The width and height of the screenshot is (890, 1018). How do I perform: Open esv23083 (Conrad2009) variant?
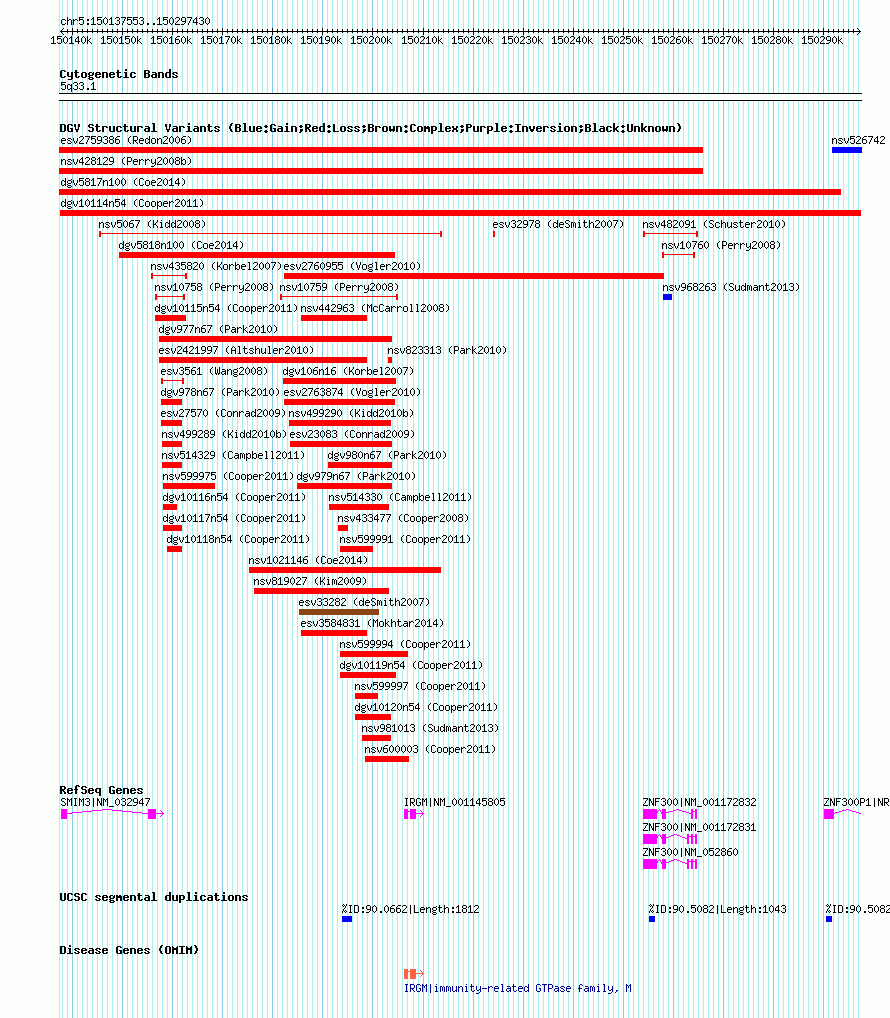pyautogui.click(x=352, y=434)
